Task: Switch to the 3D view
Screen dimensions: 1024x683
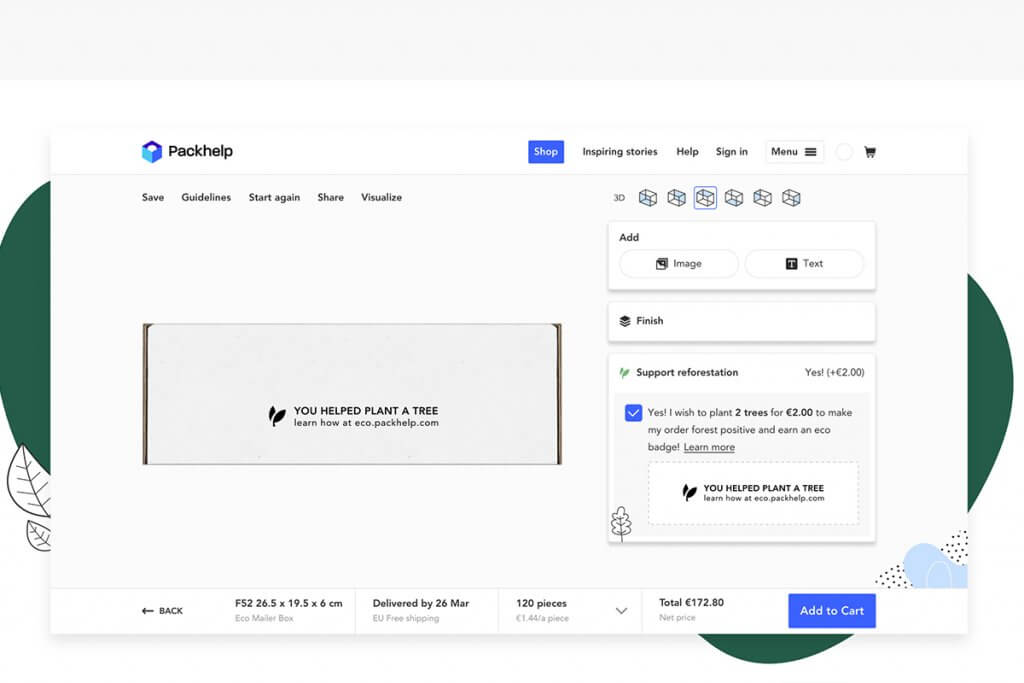Action: pyautogui.click(x=619, y=198)
